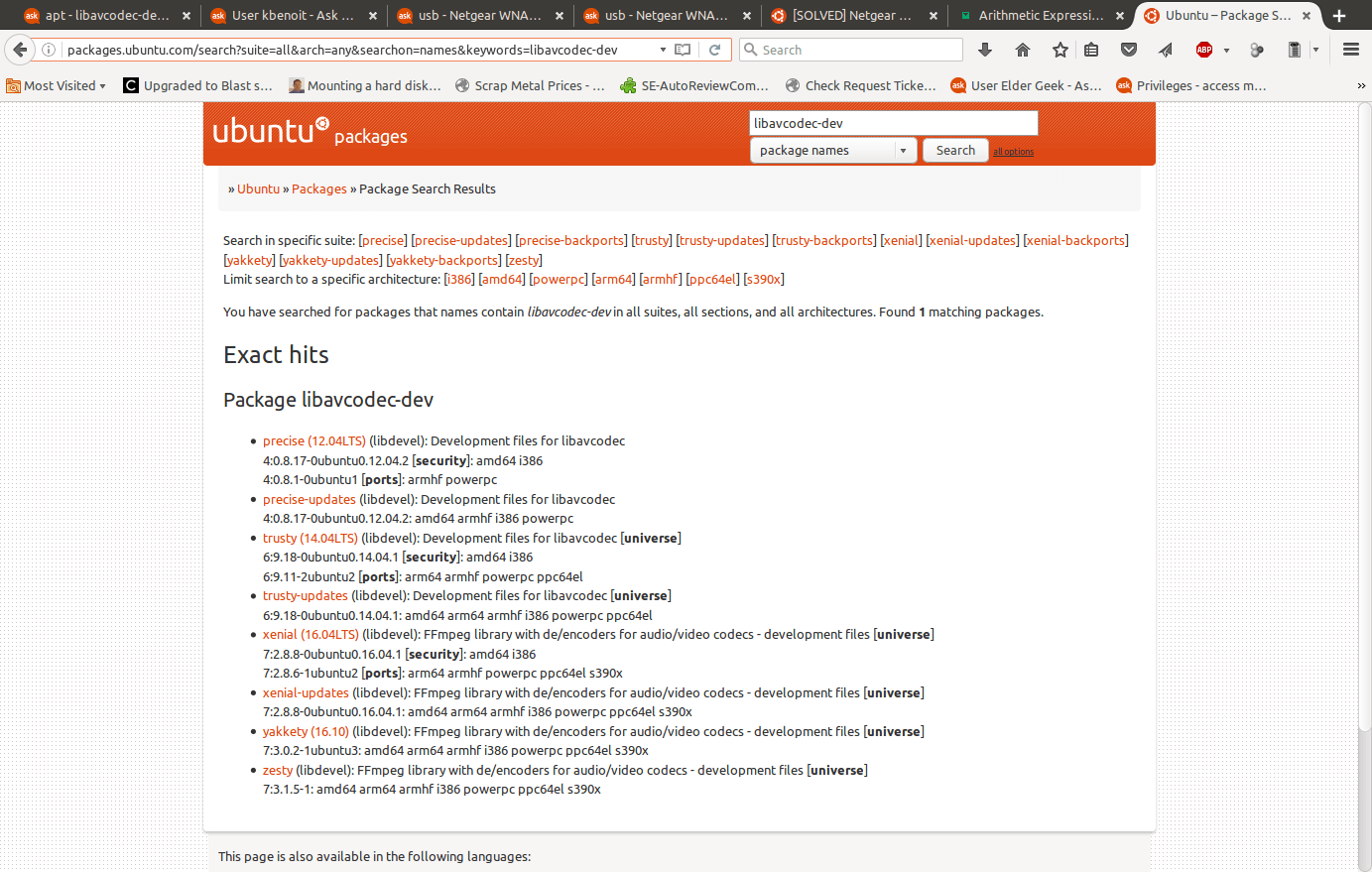Open SE-AutoReviewCom... bookmark
Viewport: 1372px width, 872px height.
click(x=694, y=86)
